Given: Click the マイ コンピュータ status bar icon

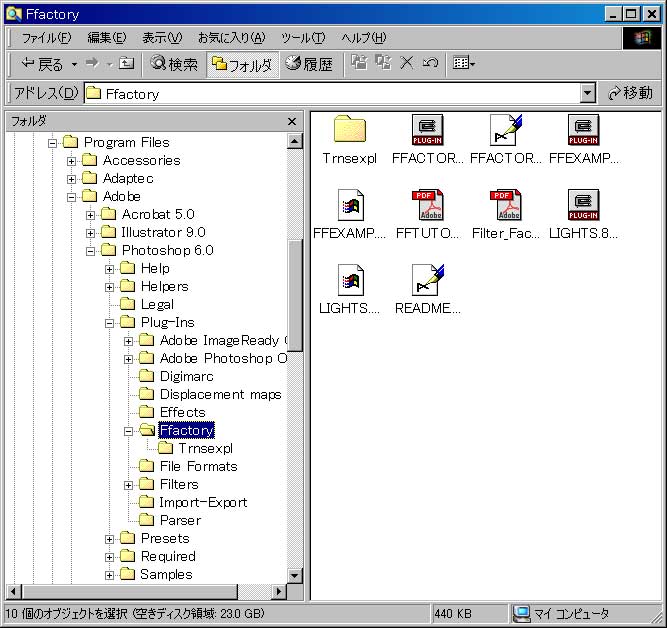Looking at the screenshot, I should (x=522, y=614).
